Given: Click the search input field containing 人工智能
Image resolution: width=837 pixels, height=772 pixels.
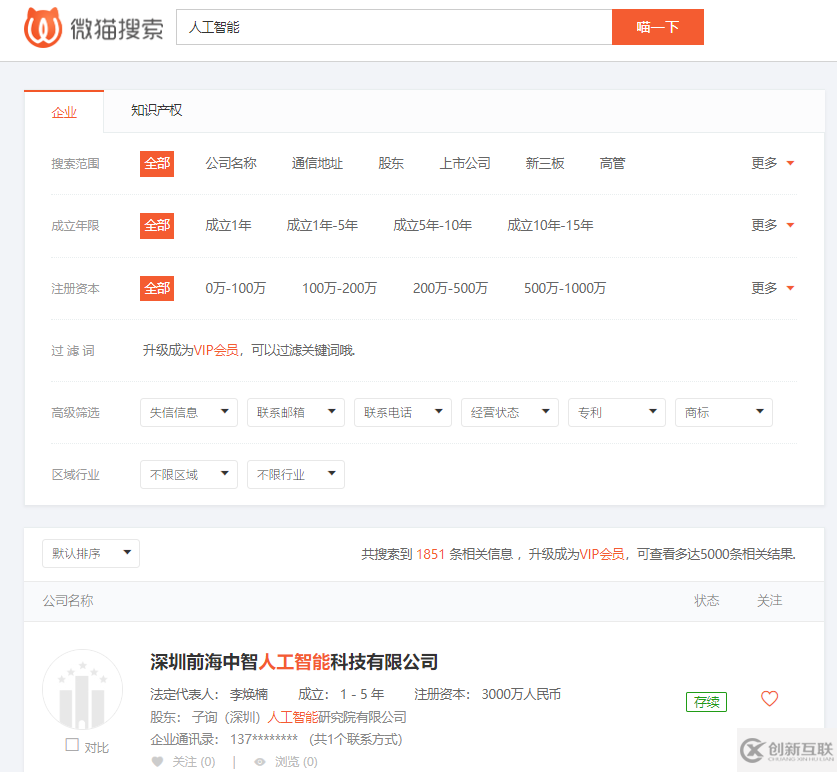Looking at the screenshot, I should (393, 27).
